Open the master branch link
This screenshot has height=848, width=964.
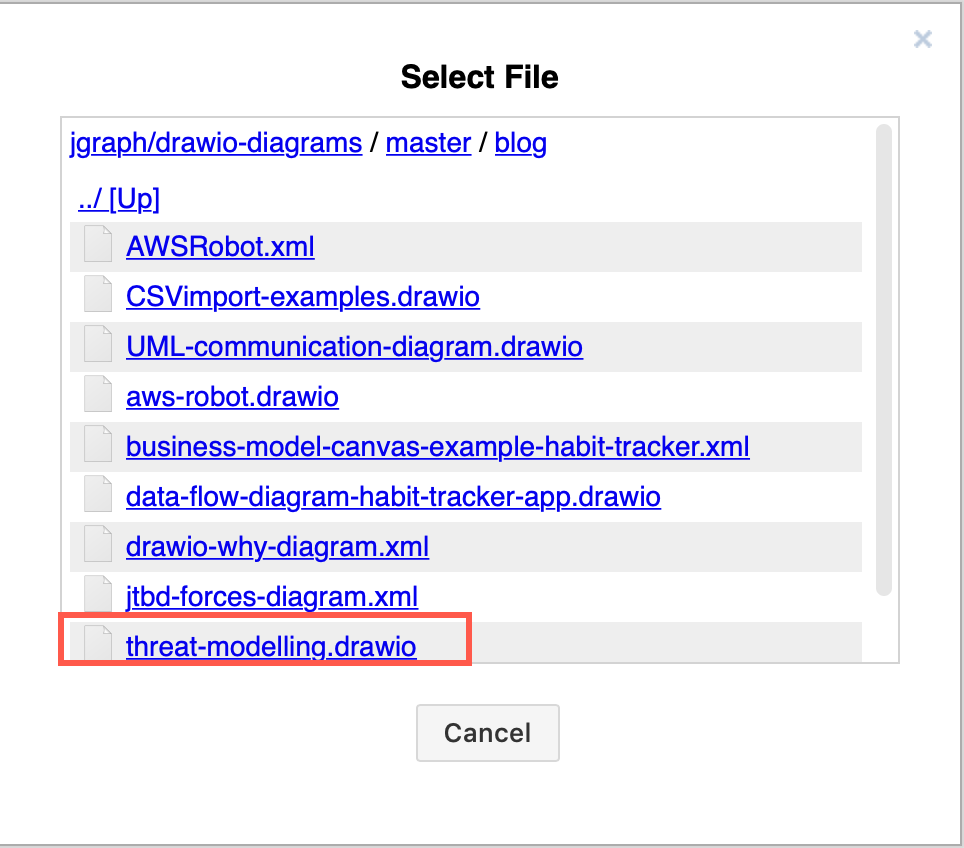[x=428, y=143]
